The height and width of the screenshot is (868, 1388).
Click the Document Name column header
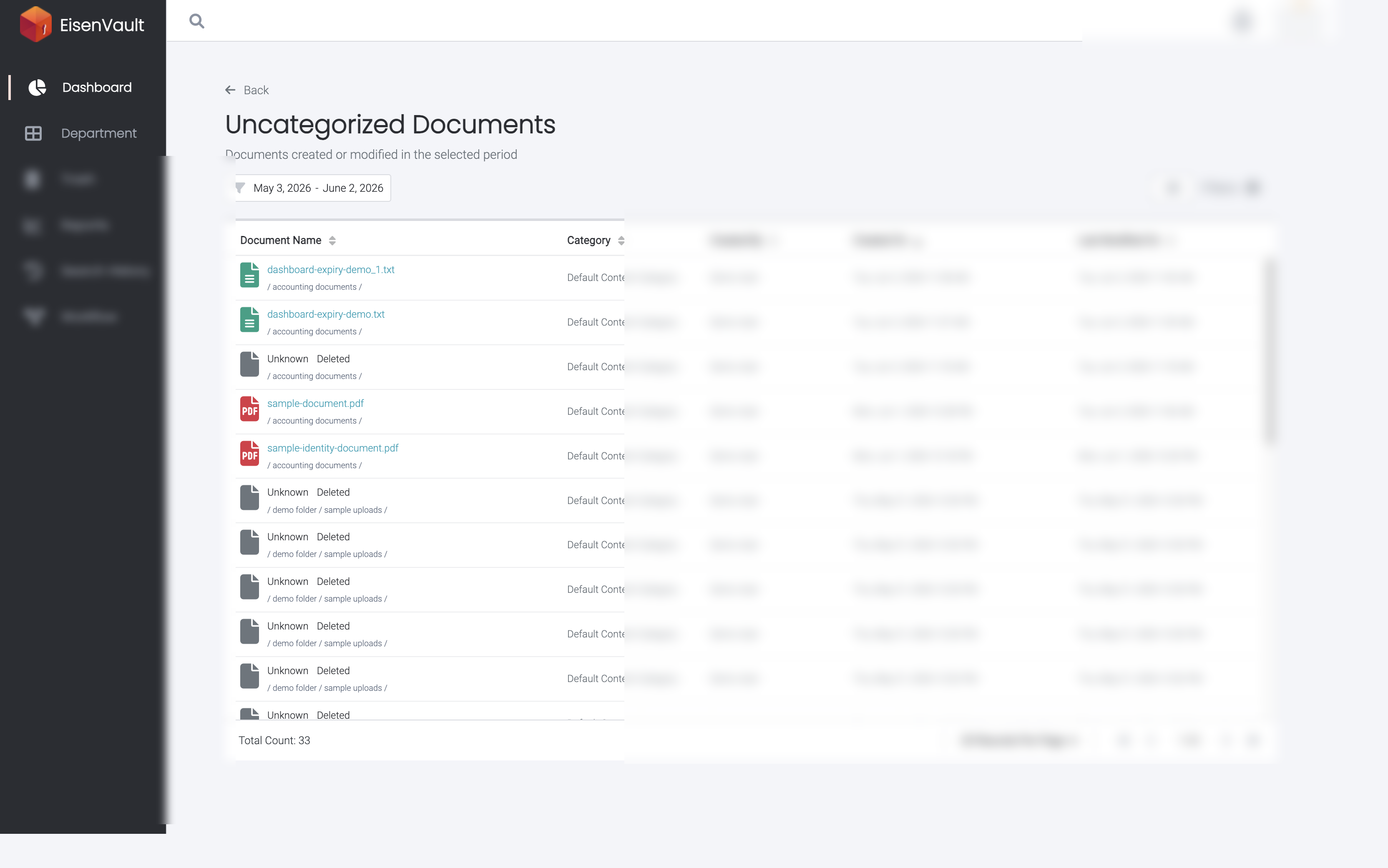tap(280, 241)
